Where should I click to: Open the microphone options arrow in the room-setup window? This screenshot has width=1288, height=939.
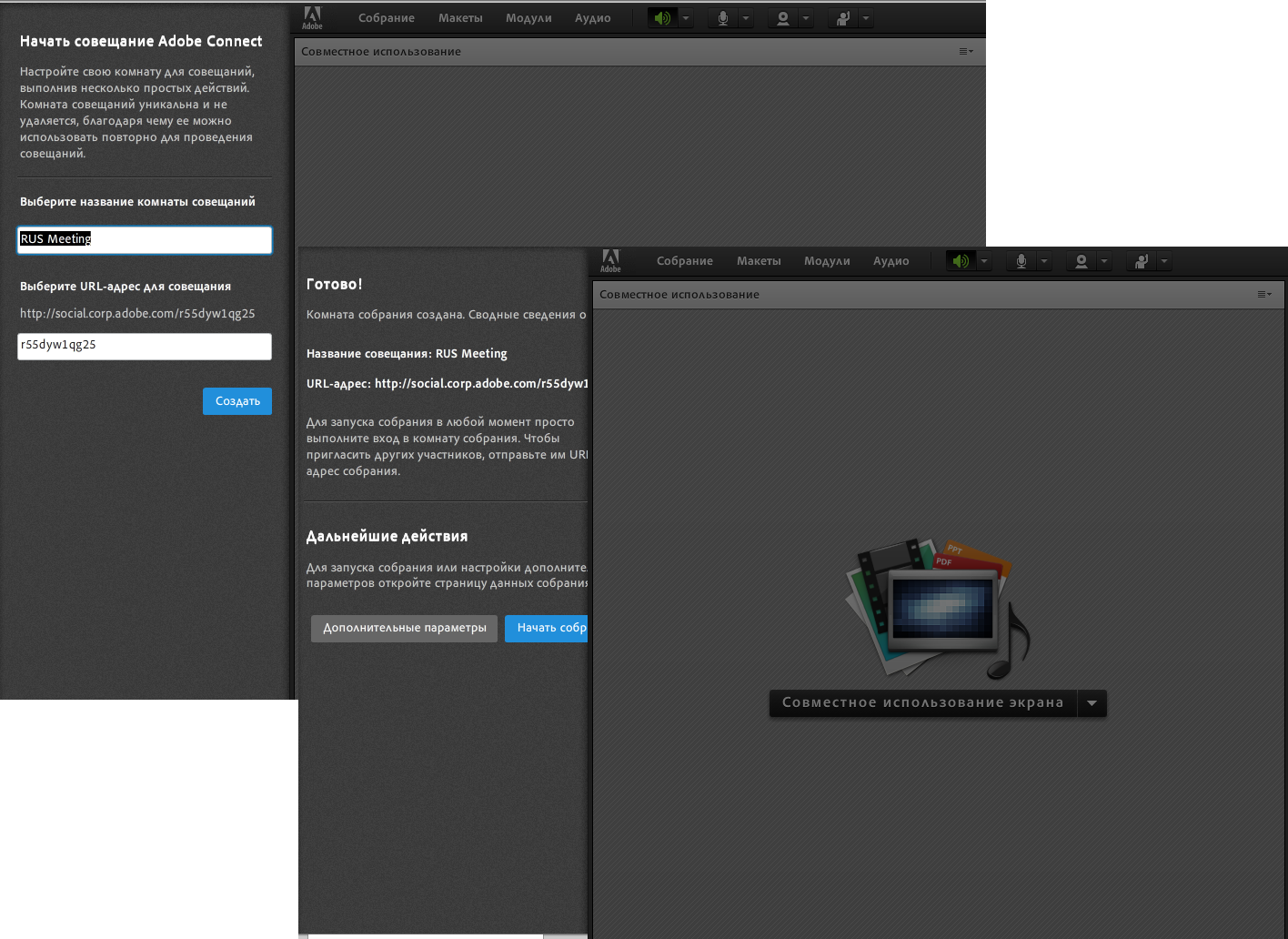tap(746, 18)
